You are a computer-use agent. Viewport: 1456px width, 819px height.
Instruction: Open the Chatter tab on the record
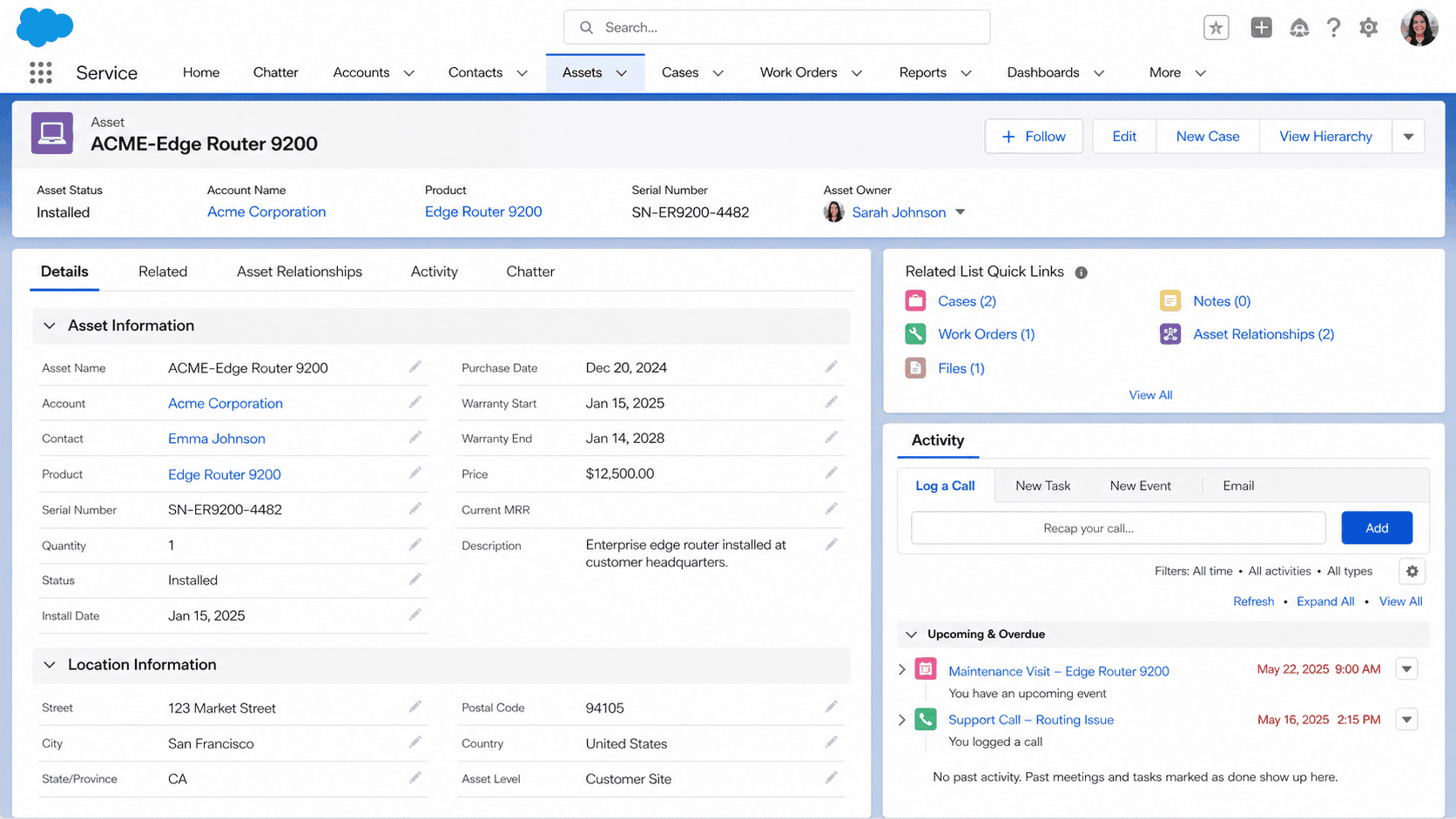coord(530,272)
